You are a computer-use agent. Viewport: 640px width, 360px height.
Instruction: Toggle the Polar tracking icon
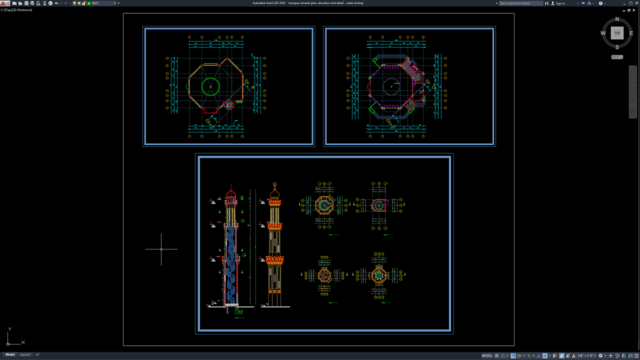pyautogui.click(x=519, y=356)
